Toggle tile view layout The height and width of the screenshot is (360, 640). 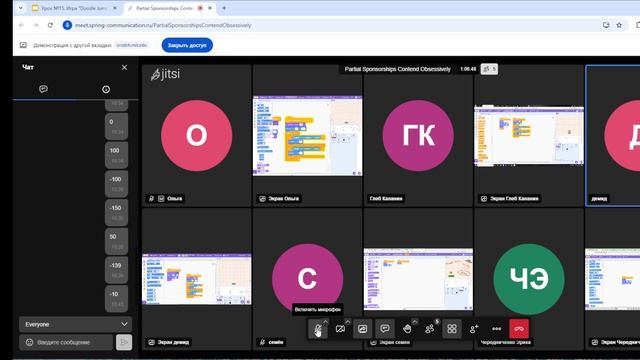[452, 329]
